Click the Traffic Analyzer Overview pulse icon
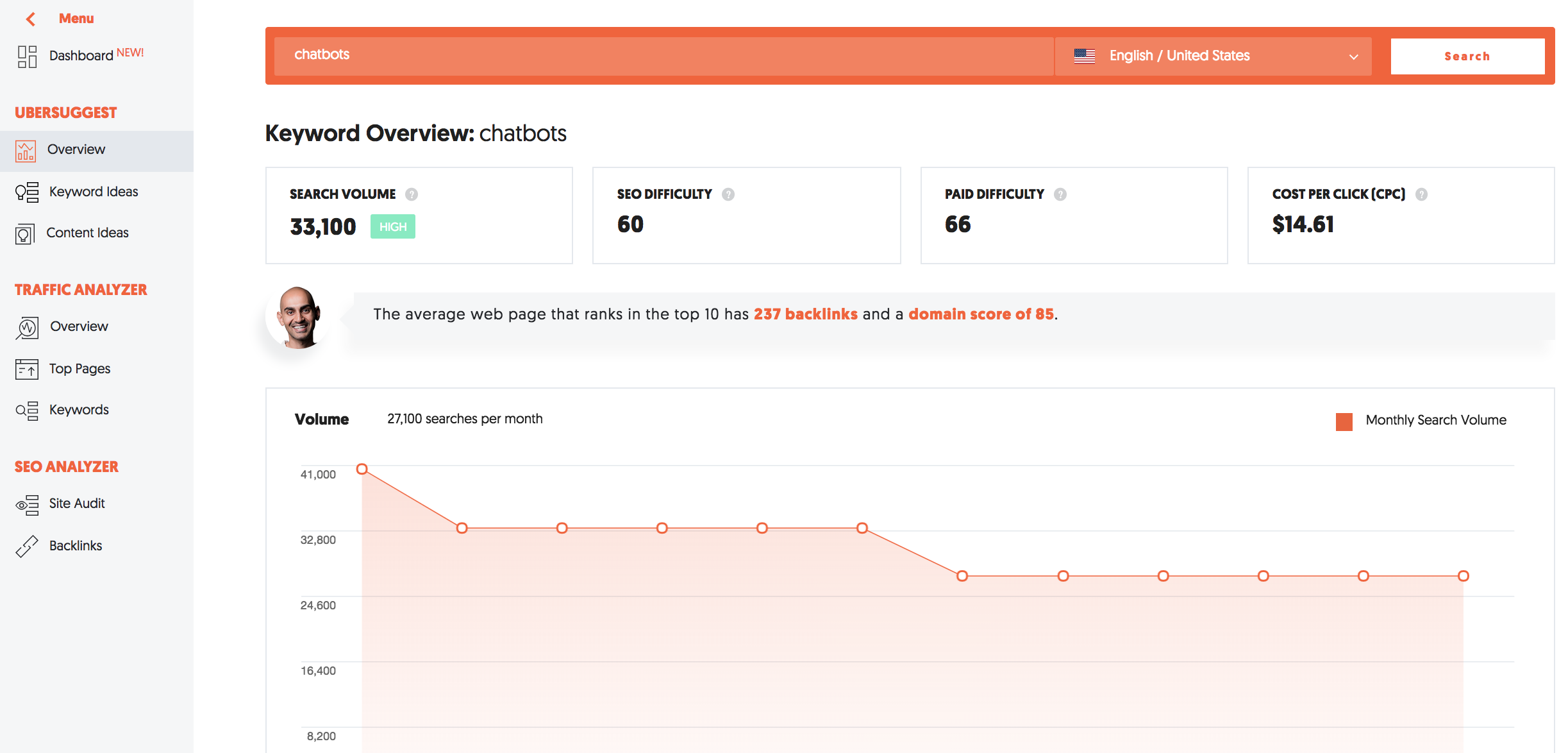The width and height of the screenshot is (1568, 753). [27, 328]
